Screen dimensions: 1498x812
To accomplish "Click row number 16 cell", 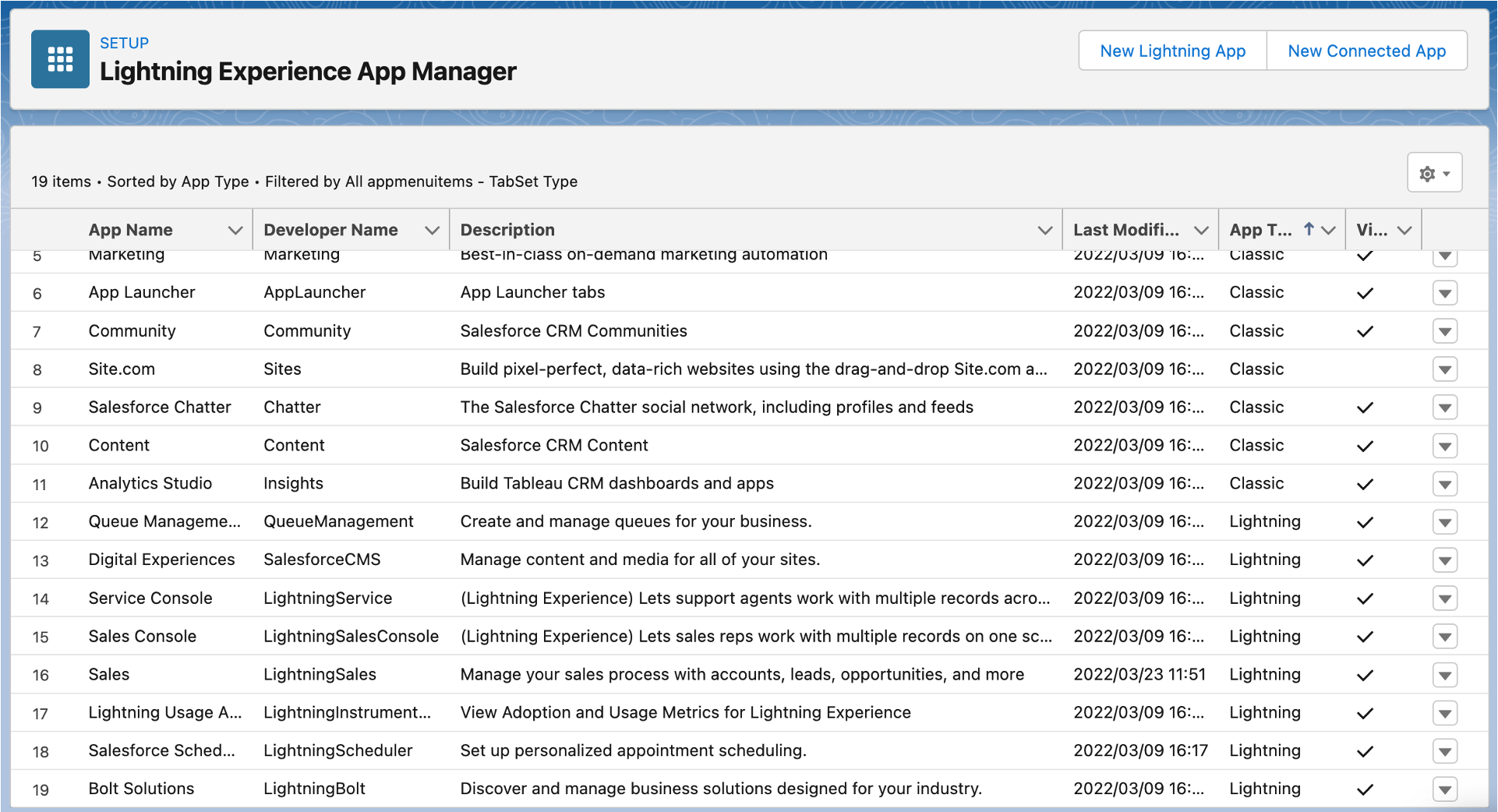I will 41,675.
